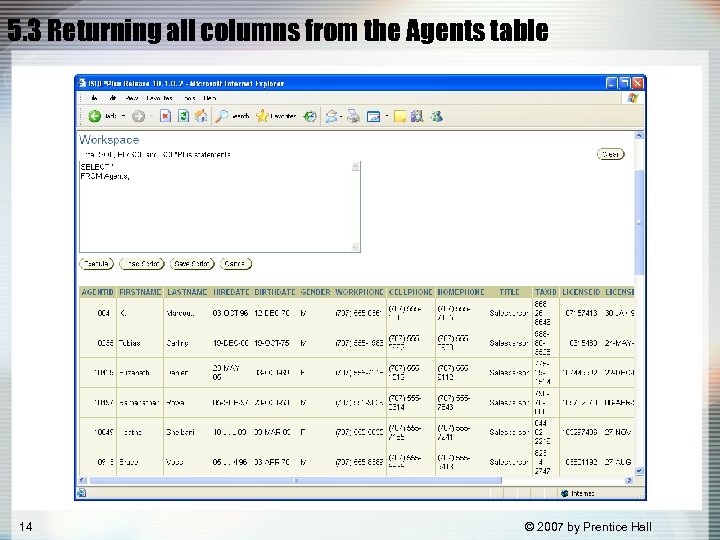Open the File menu

[x=94, y=98]
